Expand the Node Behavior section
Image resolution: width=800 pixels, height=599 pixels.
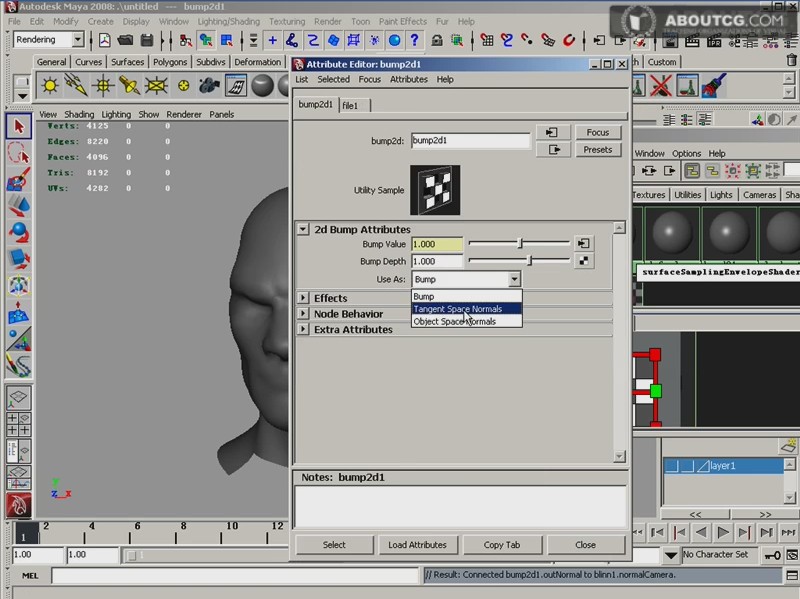(x=303, y=314)
